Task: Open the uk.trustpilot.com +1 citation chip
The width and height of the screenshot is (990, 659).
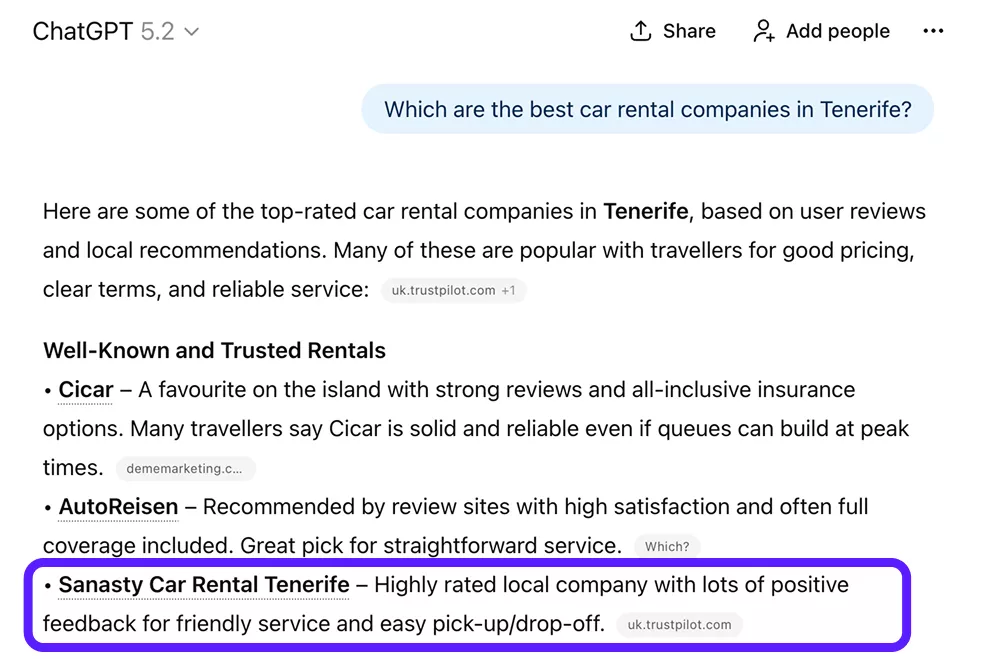Action: tap(453, 291)
